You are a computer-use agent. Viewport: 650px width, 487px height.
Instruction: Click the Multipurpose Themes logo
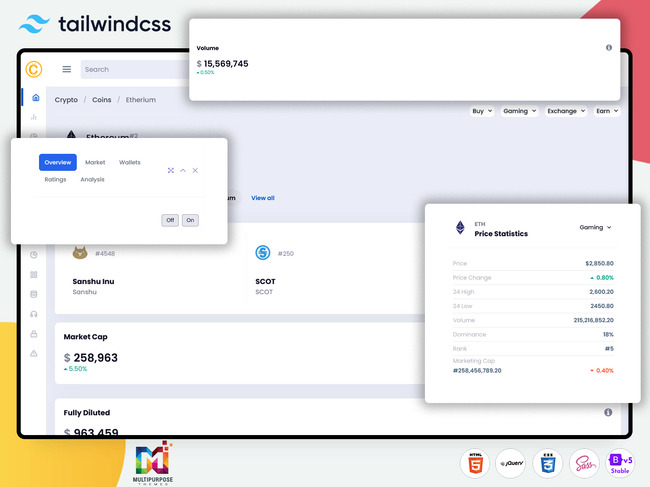[153, 463]
